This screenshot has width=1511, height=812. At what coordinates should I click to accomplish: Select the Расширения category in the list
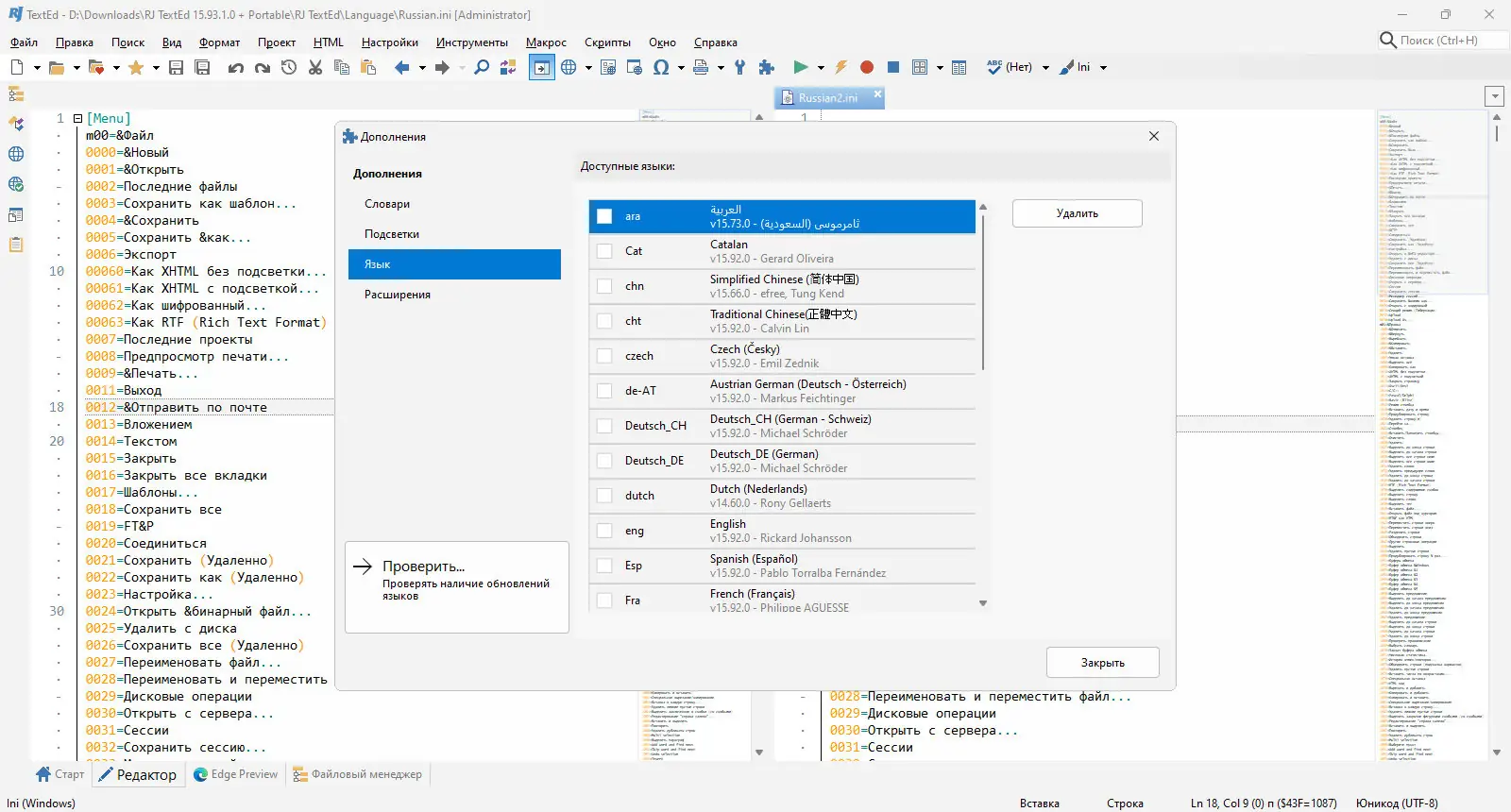click(x=398, y=295)
